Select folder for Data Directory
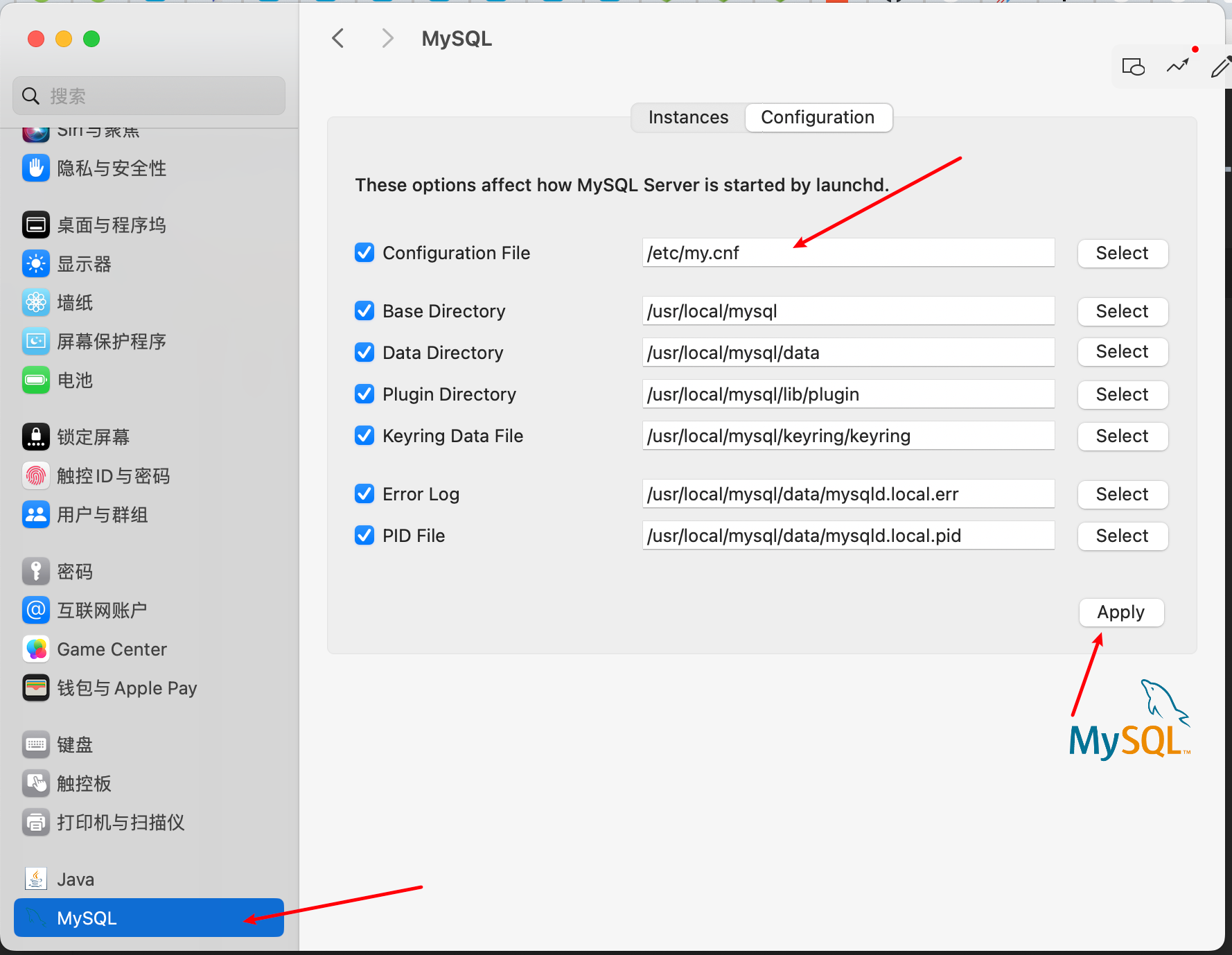Image resolution: width=1232 pixels, height=955 pixels. point(1123,351)
